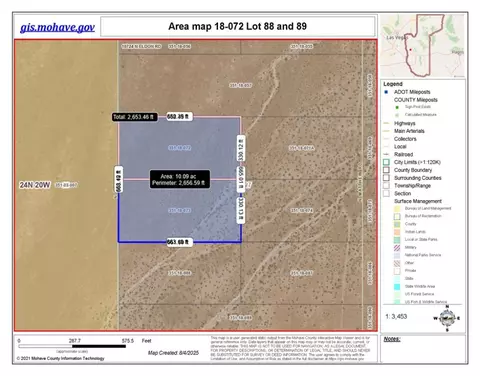
Task: Click the green Sign-Post milepost dot symbol
Action: click(397, 107)
